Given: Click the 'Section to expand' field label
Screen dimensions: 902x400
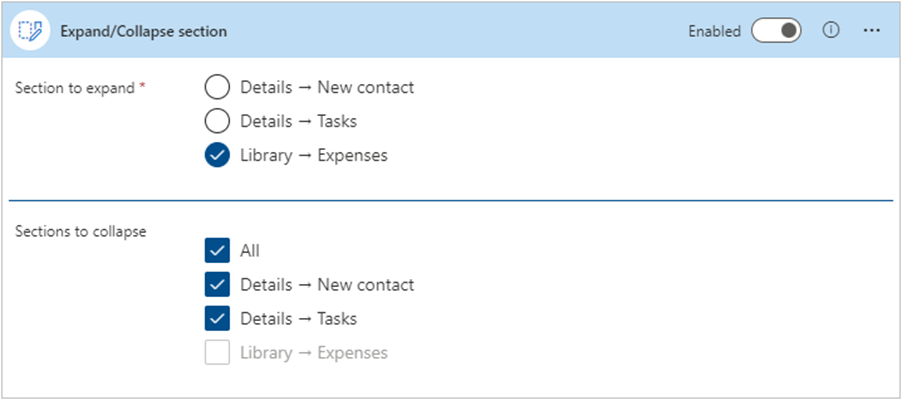Looking at the screenshot, I should click(x=75, y=88).
